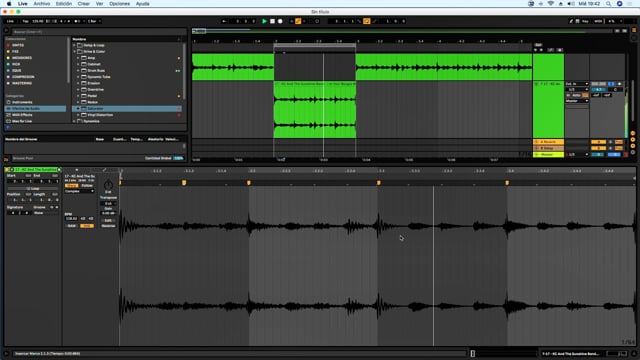The image size is (640, 360).
Task: Click the Transpose knob in Sample box
Action: 108,185
